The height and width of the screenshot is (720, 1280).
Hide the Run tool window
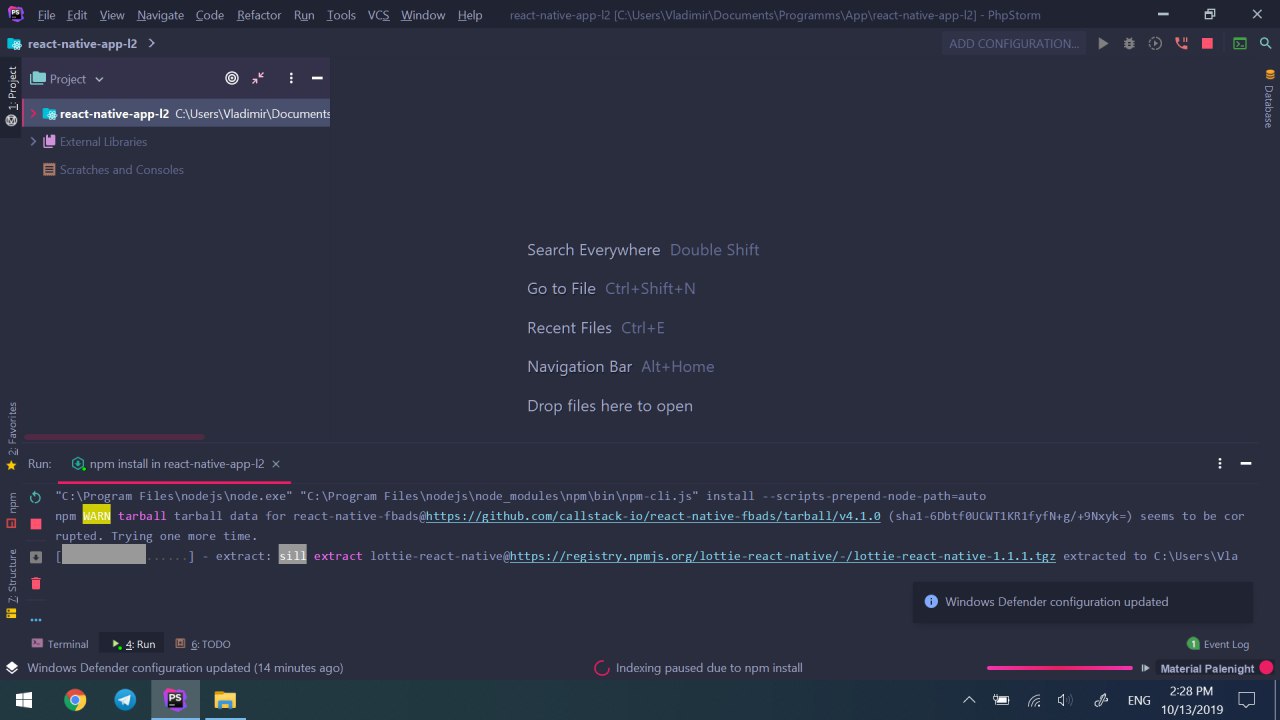[1246, 464]
